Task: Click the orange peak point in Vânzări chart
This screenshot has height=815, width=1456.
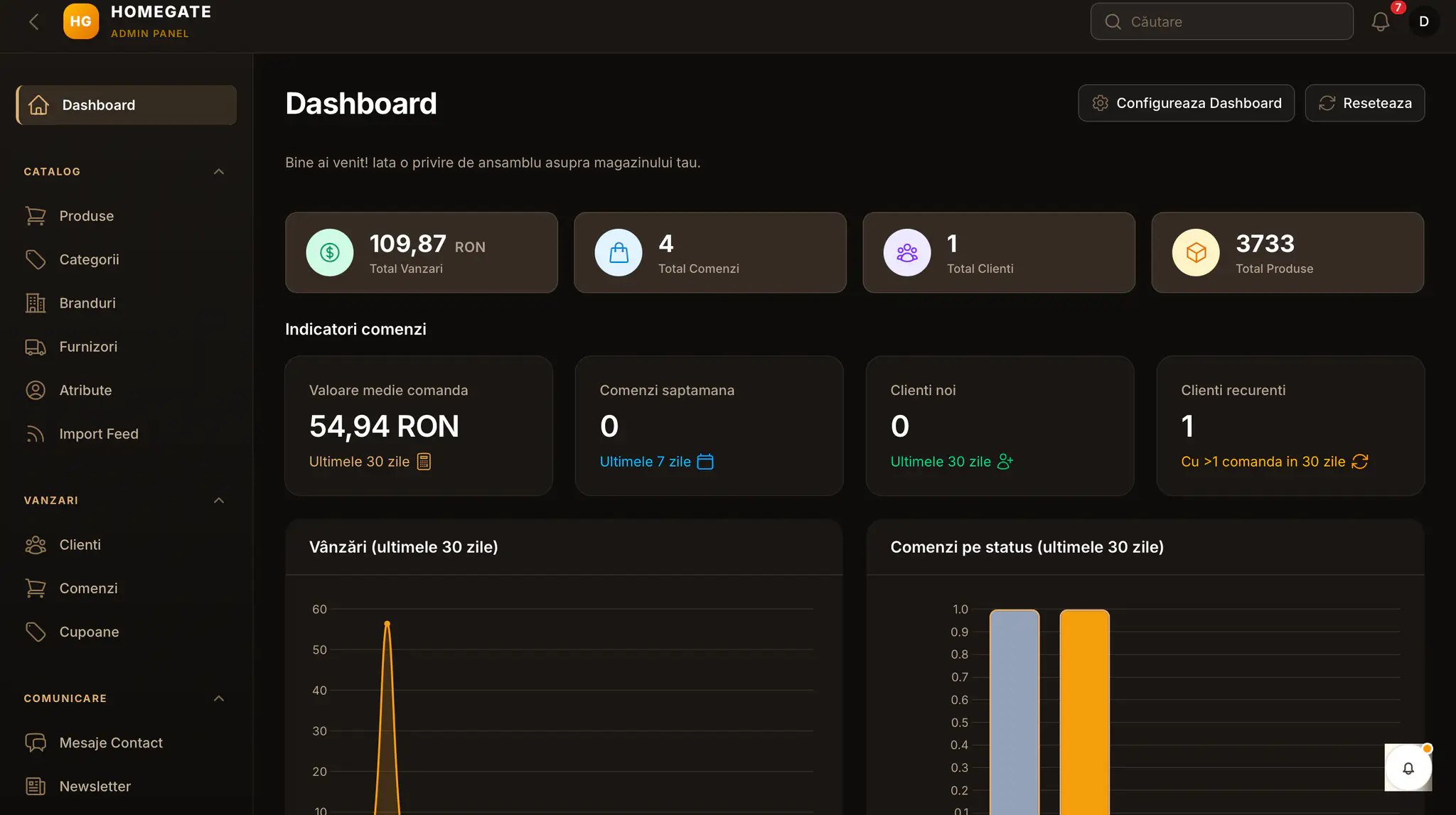Action: coord(387,624)
